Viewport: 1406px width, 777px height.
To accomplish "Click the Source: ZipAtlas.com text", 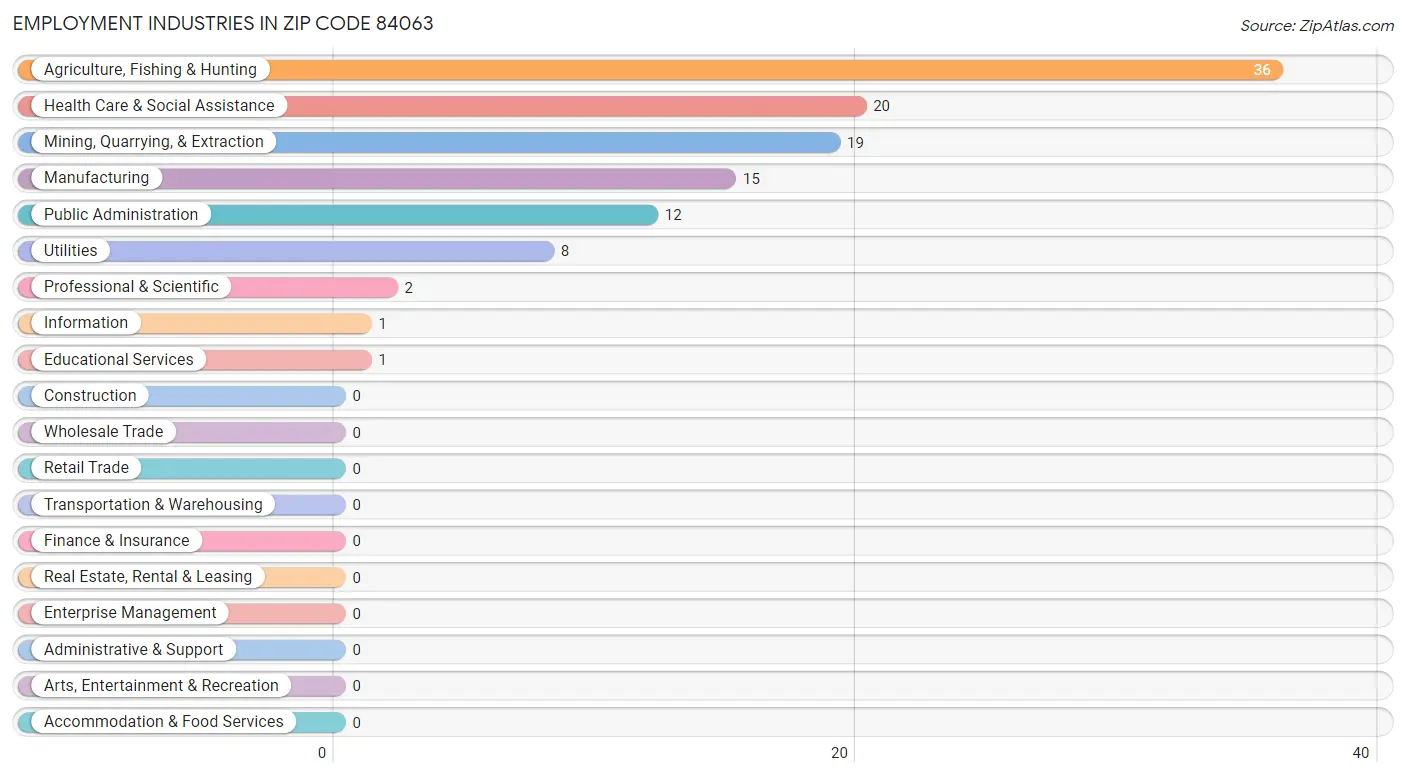I will point(1317,26).
